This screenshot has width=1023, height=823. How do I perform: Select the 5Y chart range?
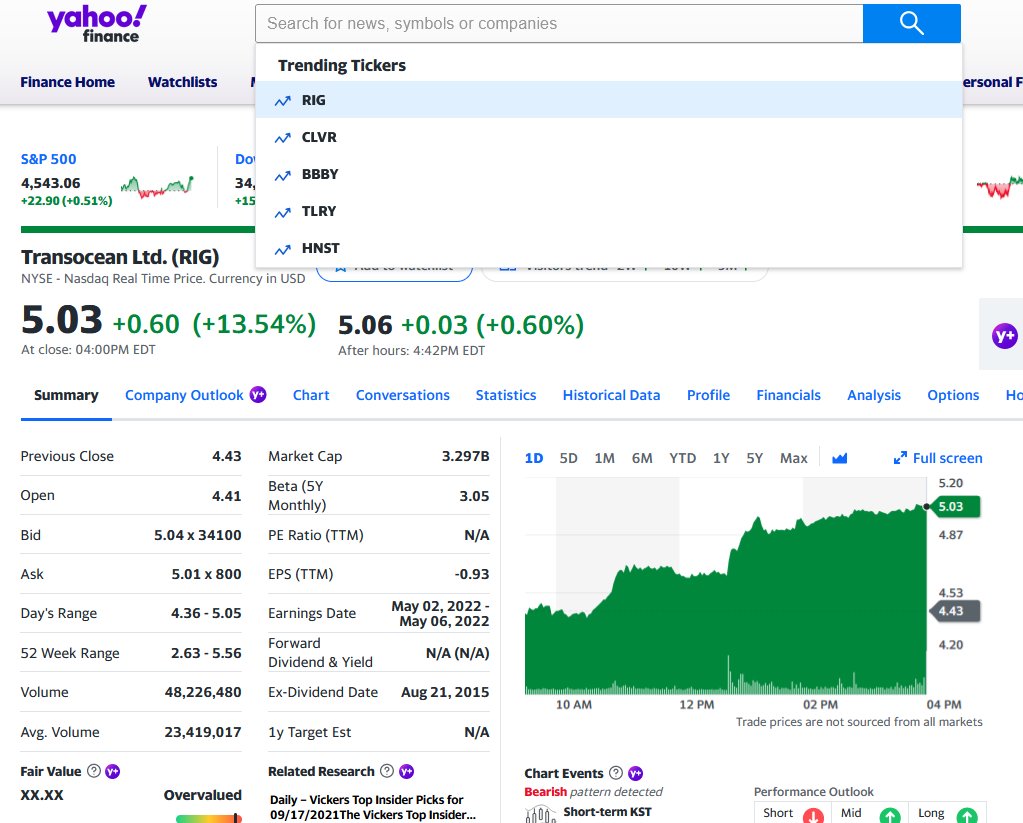(x=754, y=458)
